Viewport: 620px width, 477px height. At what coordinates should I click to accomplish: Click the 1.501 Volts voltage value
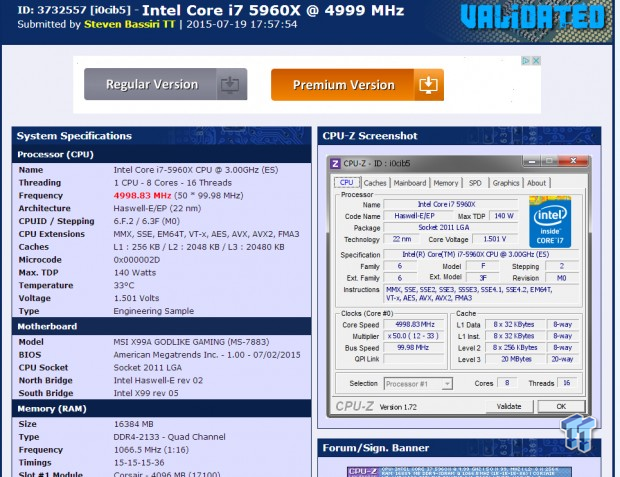pyautogui.click(x=136, y=298)
